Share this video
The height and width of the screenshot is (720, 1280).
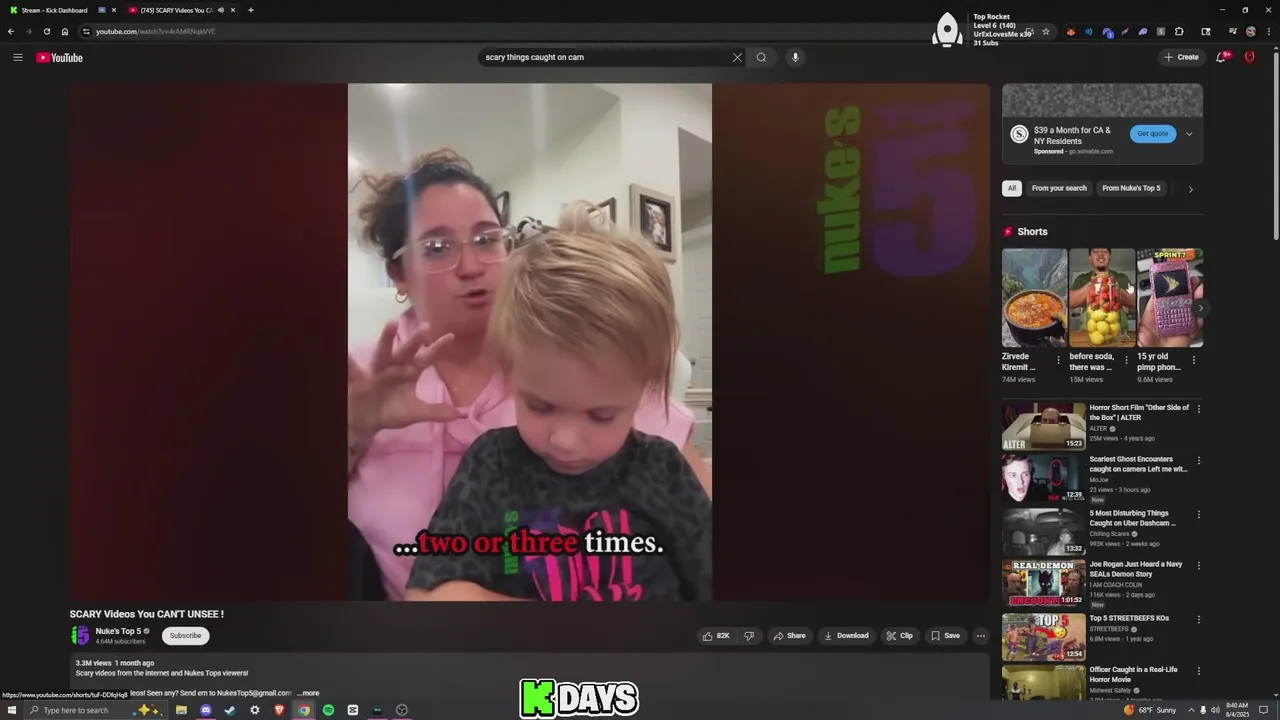pyautogui.click(x=789, y=635)
